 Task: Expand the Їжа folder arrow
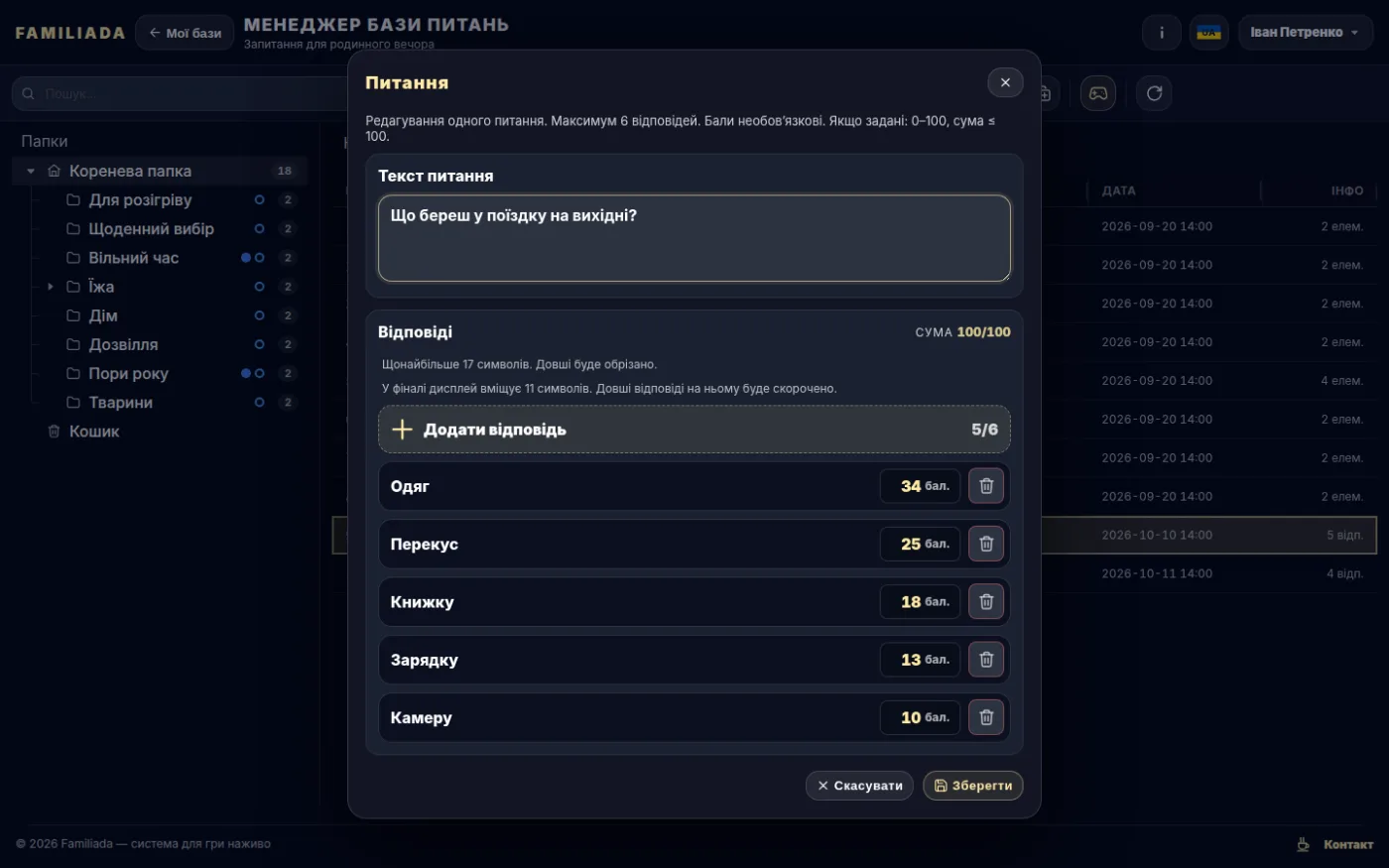point(51,287)
